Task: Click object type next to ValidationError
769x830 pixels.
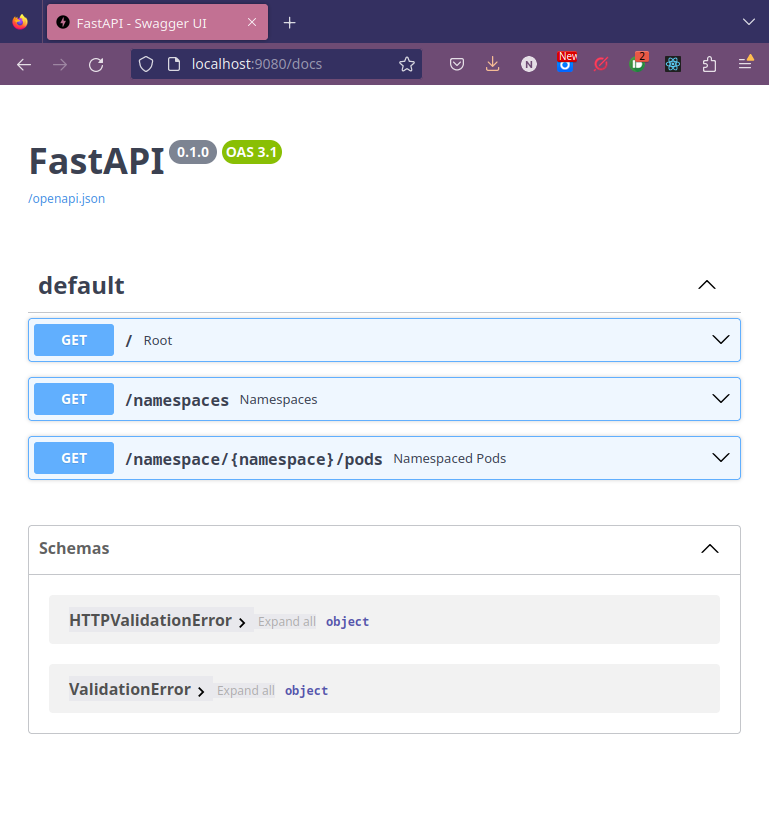Action: (306, 691)
